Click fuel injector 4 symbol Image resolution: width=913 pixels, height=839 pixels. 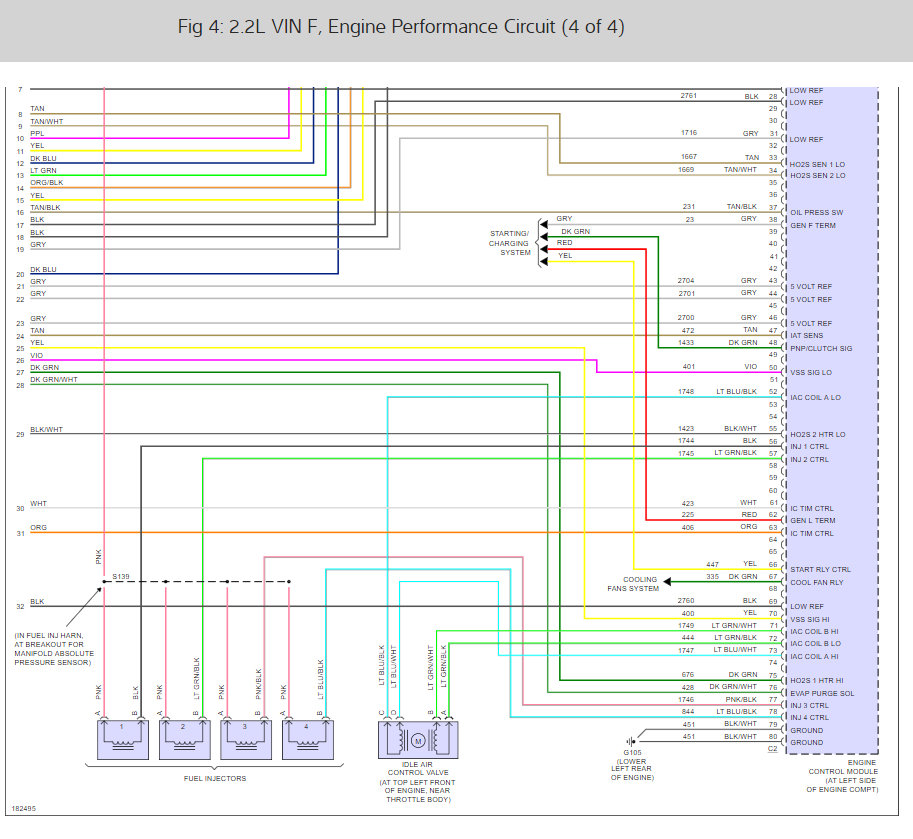[x=307, y=739]
